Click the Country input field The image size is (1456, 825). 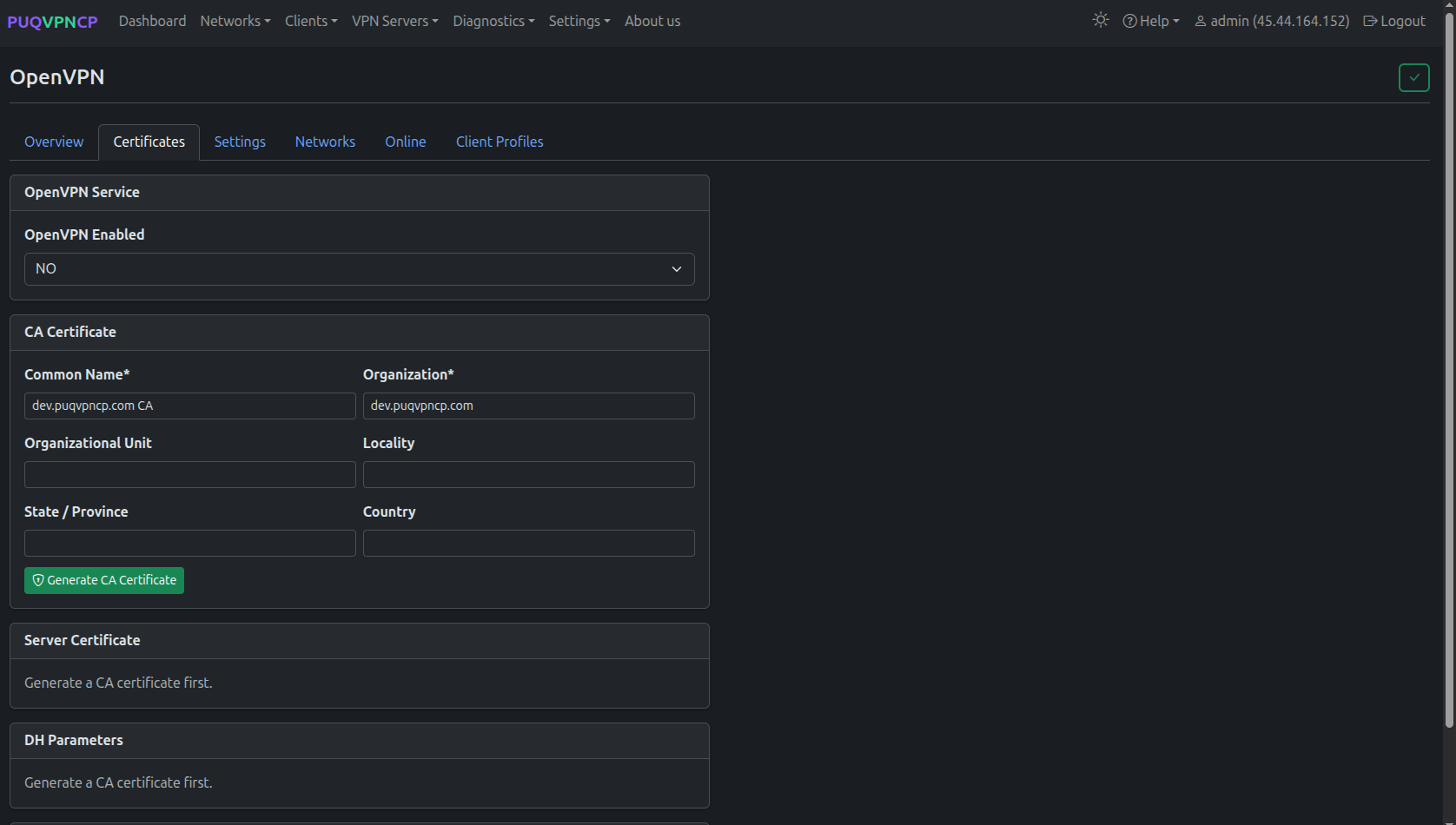529,543
